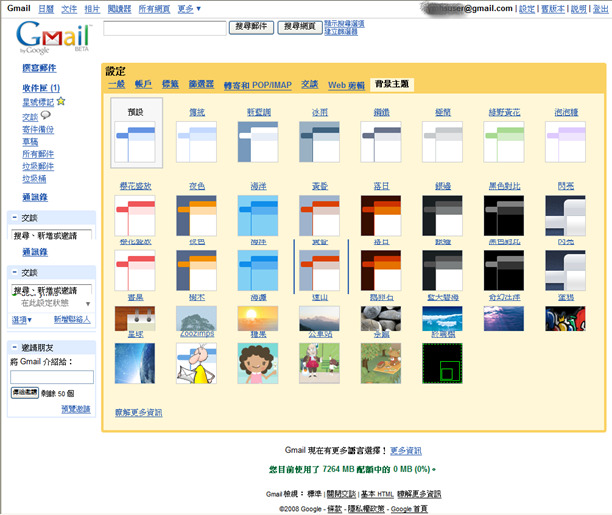Click the 關閉交談 link in footer
Viewport: 612px width, 515px height.
pos(341,494)
